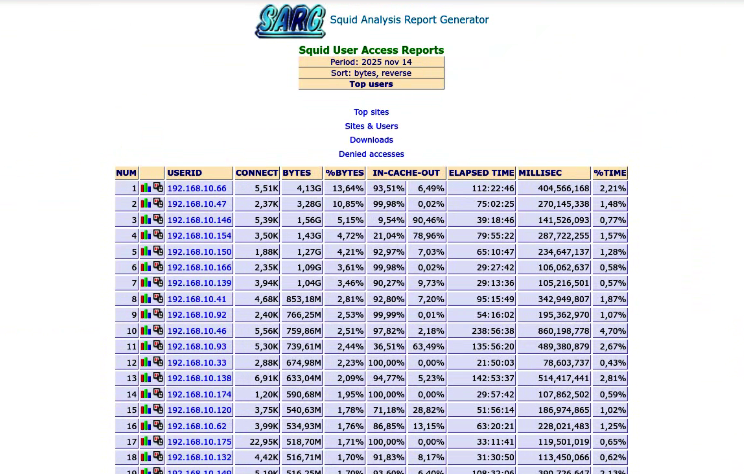Open user report for 192.168.10.150
This screenshot has width=744, height=474.
pos(199,252)
